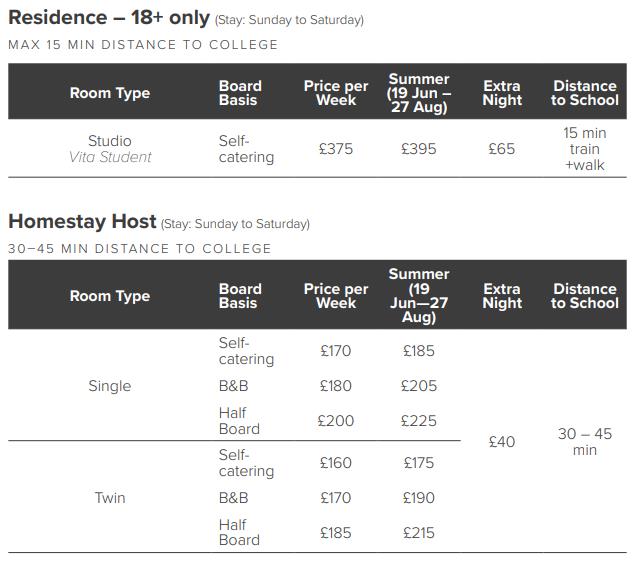Click the "30 – 45 min" distance cell
This screenshot has width=639, height=567.
585,442
